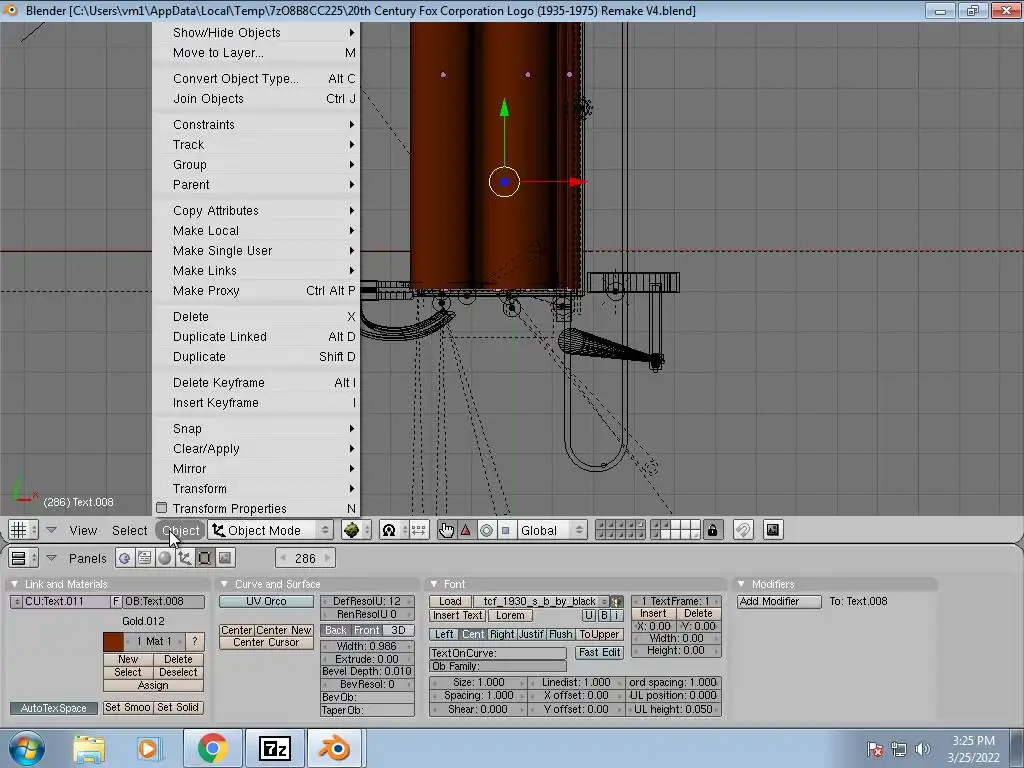
Task: Click the Load font button
Action: pos(450,601)
